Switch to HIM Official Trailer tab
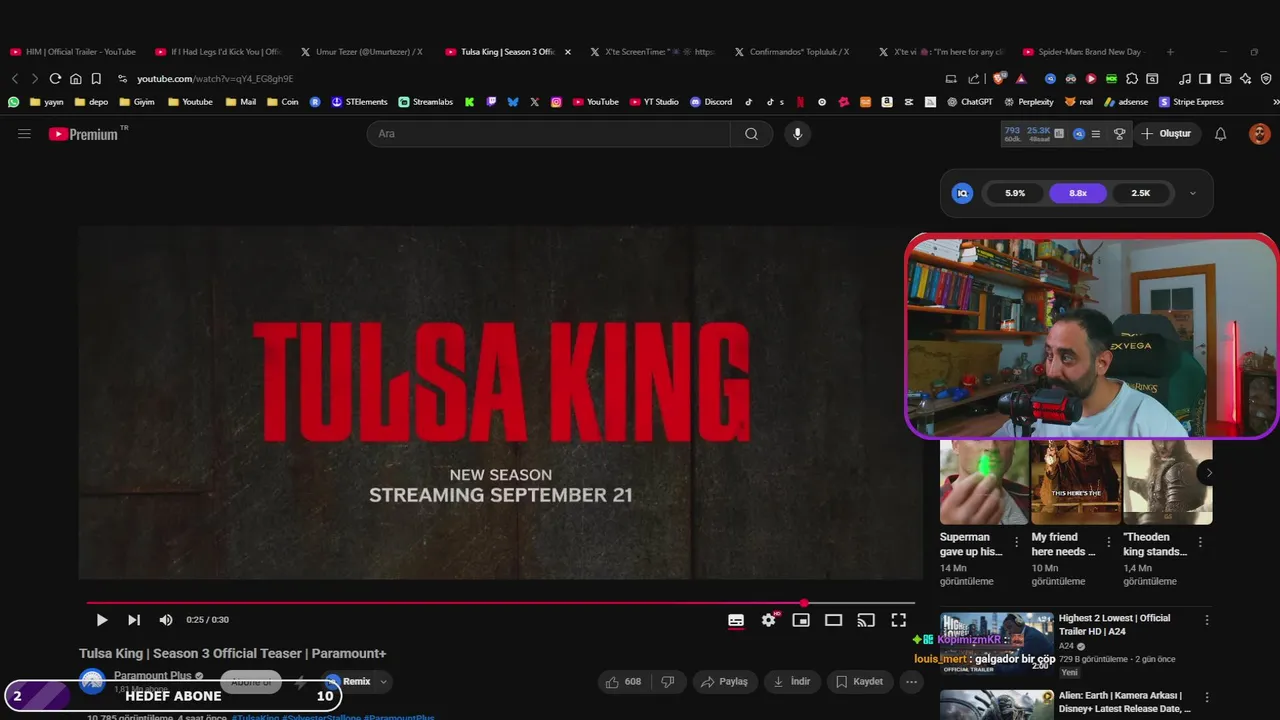Viewport: 1280px width, 720px height. (x=73, y=52)
